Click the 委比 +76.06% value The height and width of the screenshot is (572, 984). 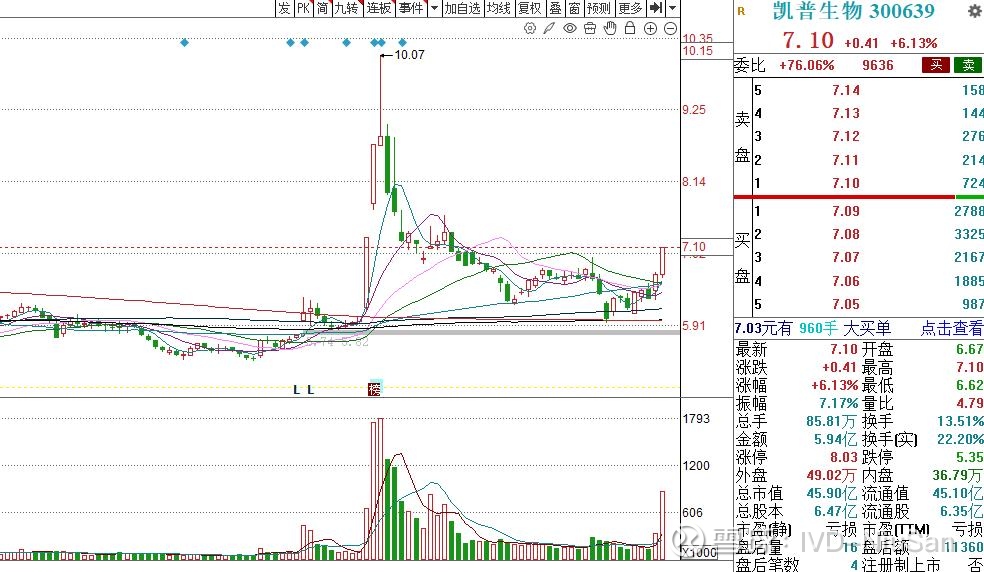point(806,65)
